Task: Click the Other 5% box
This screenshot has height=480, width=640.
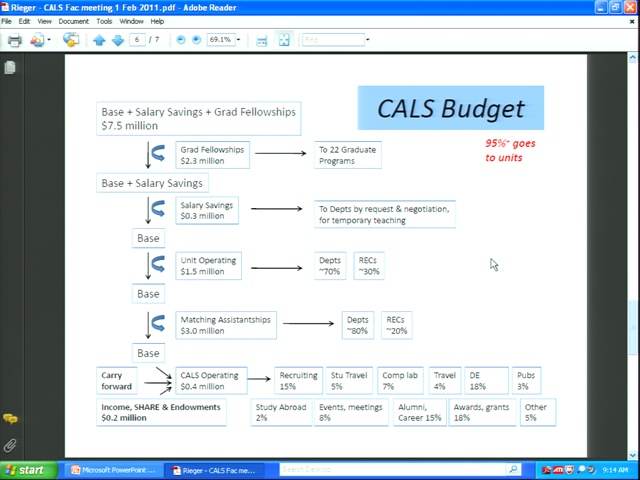Action: tap(538, 412)
